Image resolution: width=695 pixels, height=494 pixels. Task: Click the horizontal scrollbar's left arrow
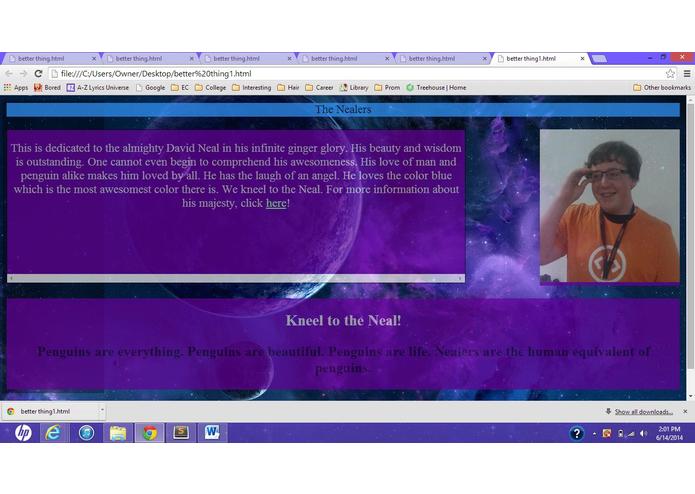(11, 278)
